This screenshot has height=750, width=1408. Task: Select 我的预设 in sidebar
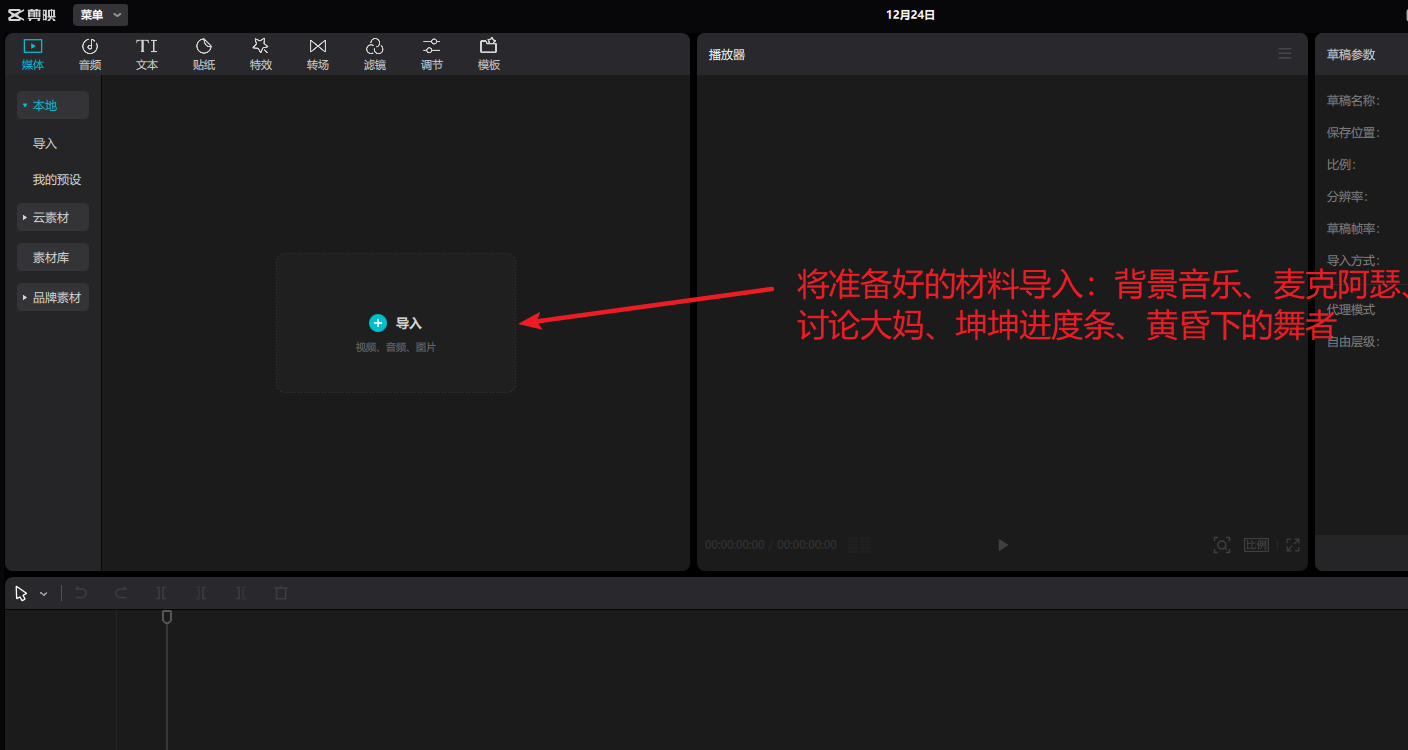tap(57, 180)
